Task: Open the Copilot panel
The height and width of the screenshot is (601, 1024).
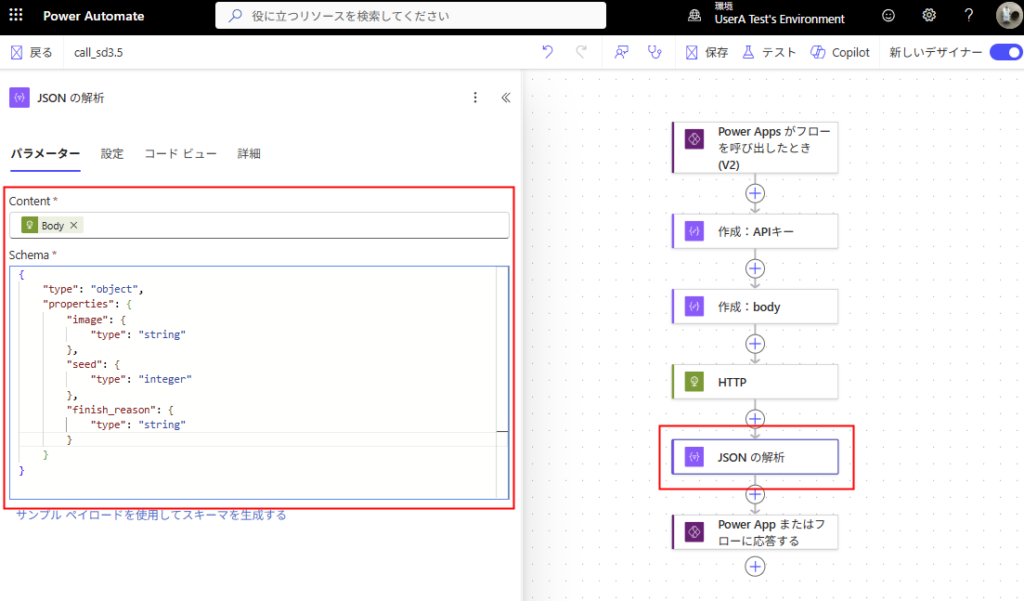Action: pyautogui.click(x=840, y=52)
